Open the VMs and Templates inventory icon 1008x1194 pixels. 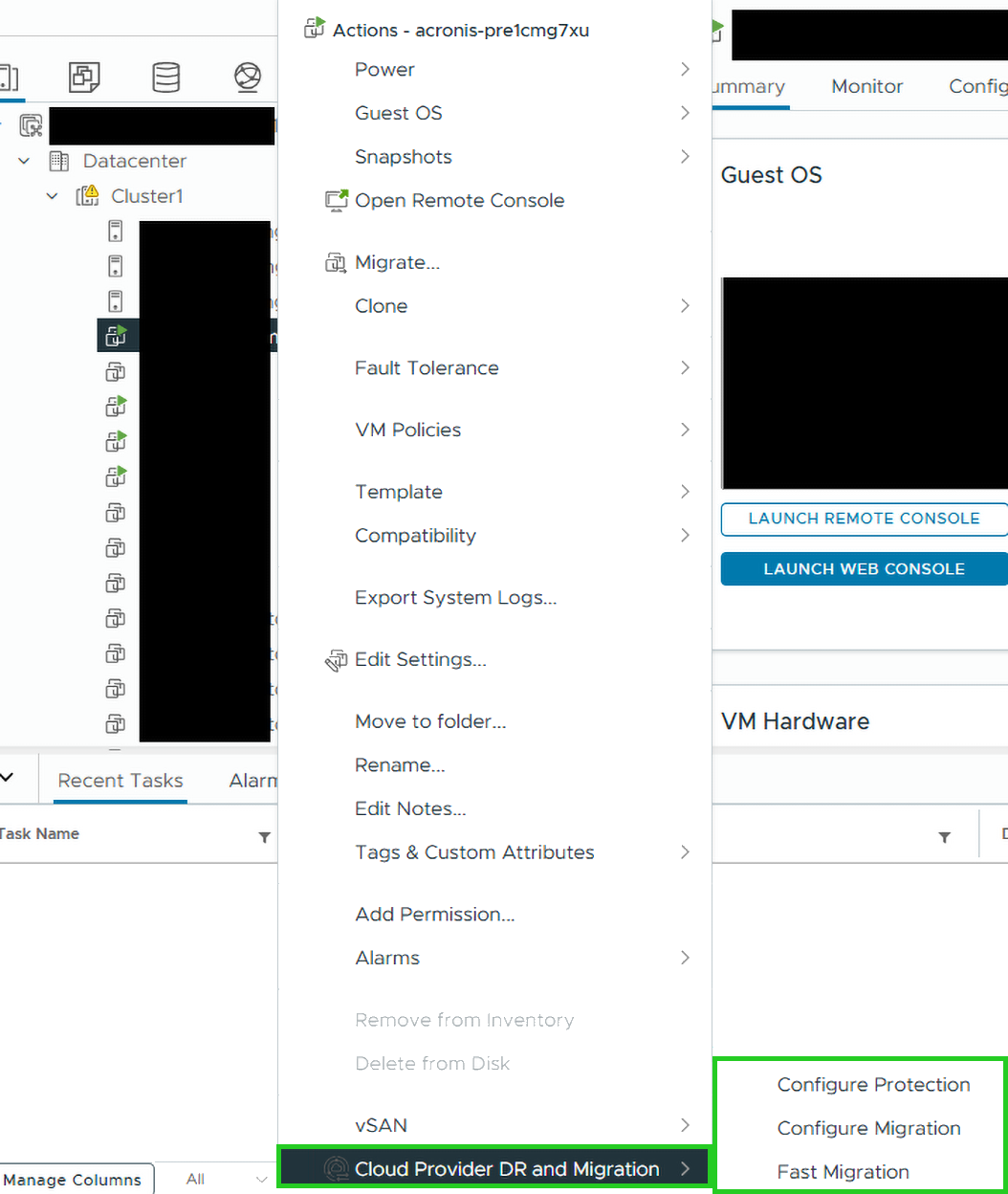tap(85, 77)
